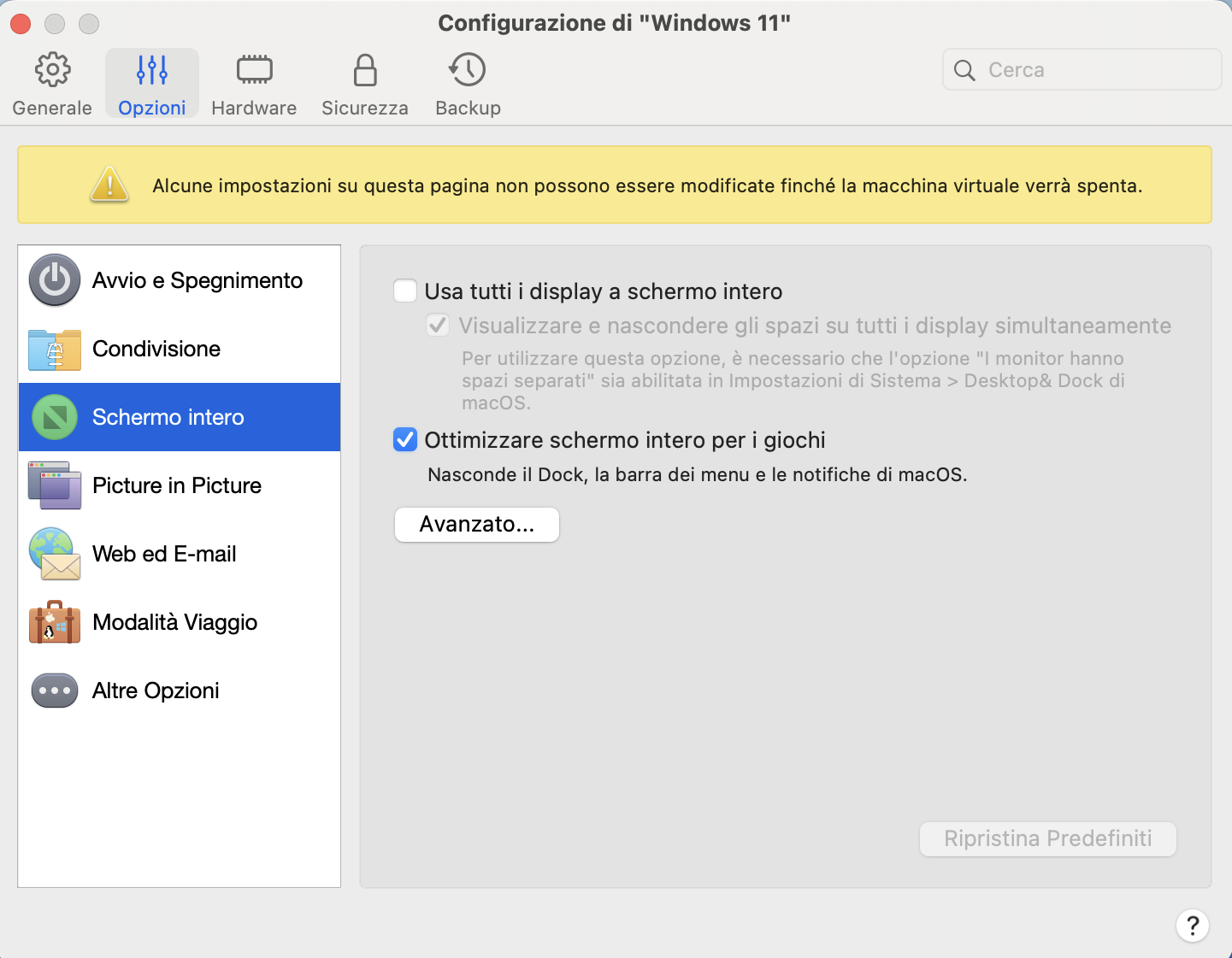
Task: Open the Generale gear icon tab
Action: [53, 70]
